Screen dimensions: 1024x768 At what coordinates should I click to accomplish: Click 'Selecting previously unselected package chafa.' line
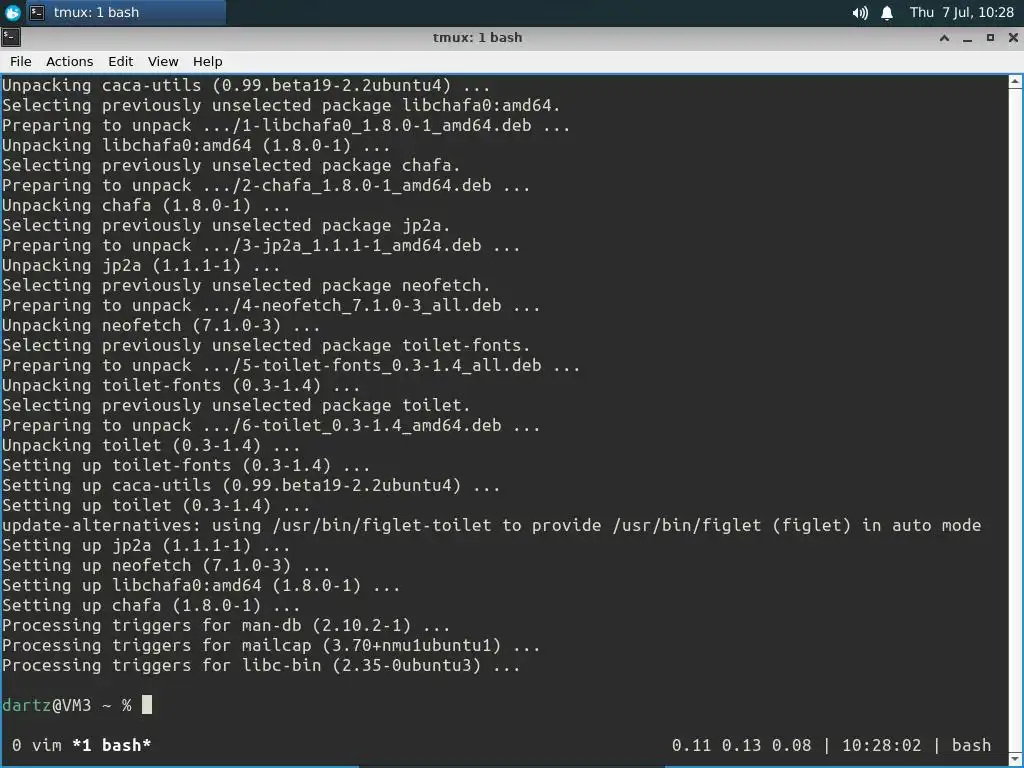(231, 165)
